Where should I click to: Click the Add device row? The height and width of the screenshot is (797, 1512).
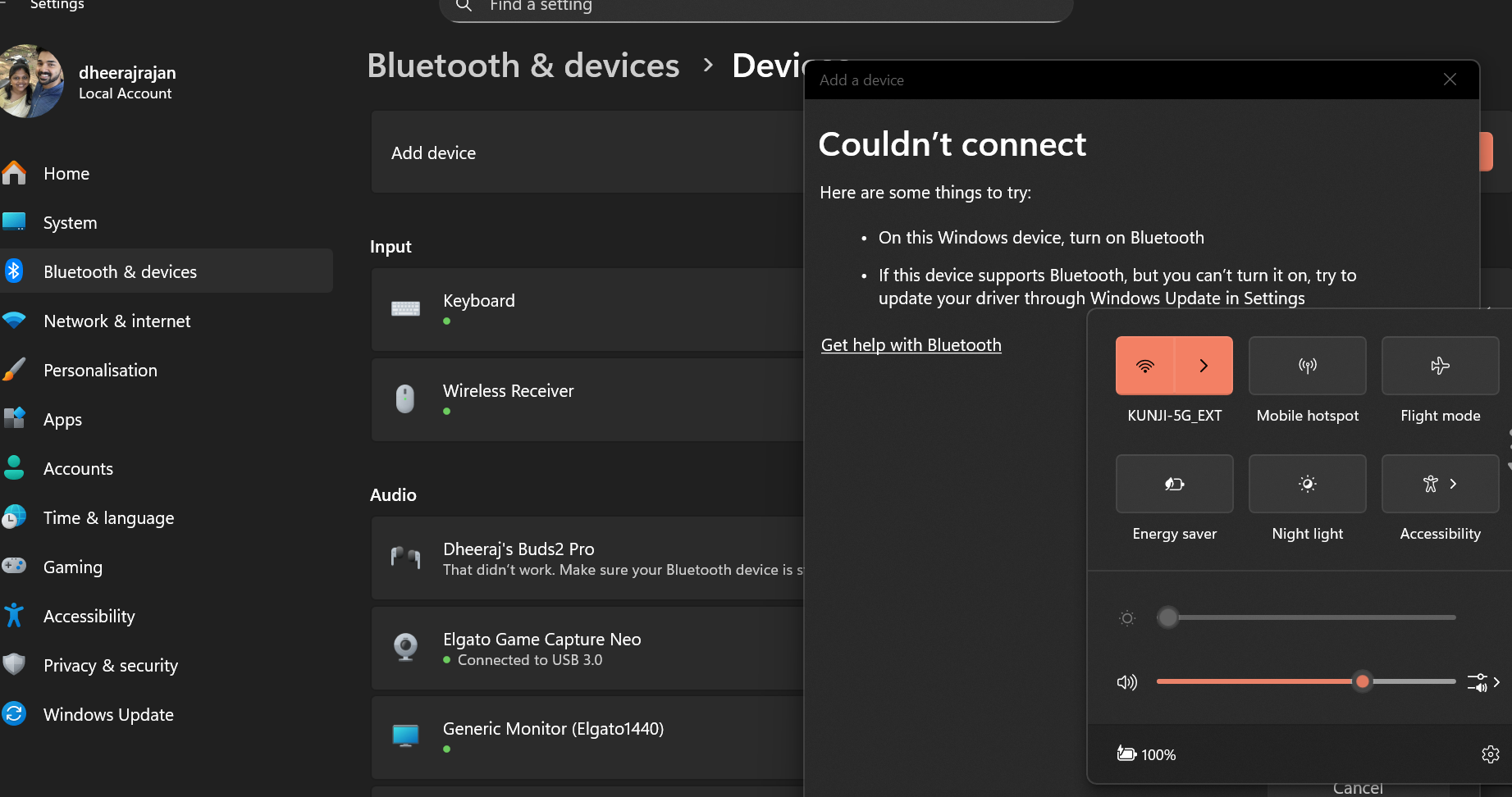point(587,153)
